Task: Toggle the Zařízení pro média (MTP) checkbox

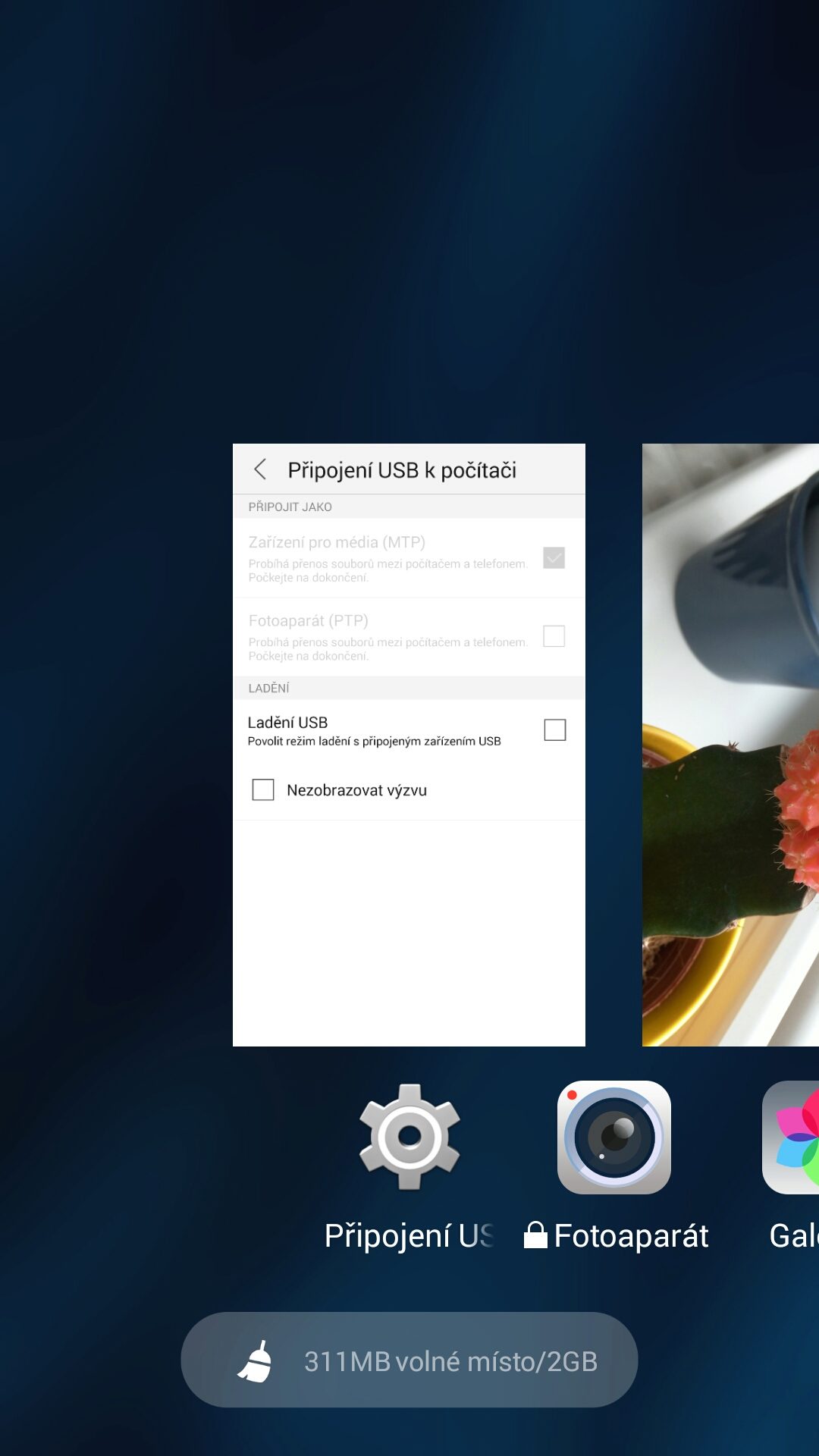Action: tap(554, 558)
